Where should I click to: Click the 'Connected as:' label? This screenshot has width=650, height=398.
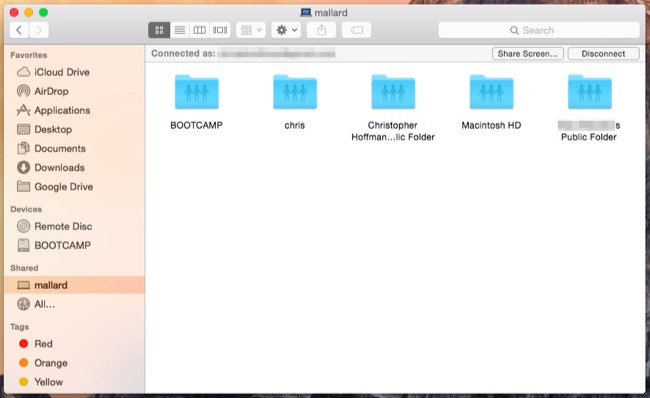click(183, 53)
